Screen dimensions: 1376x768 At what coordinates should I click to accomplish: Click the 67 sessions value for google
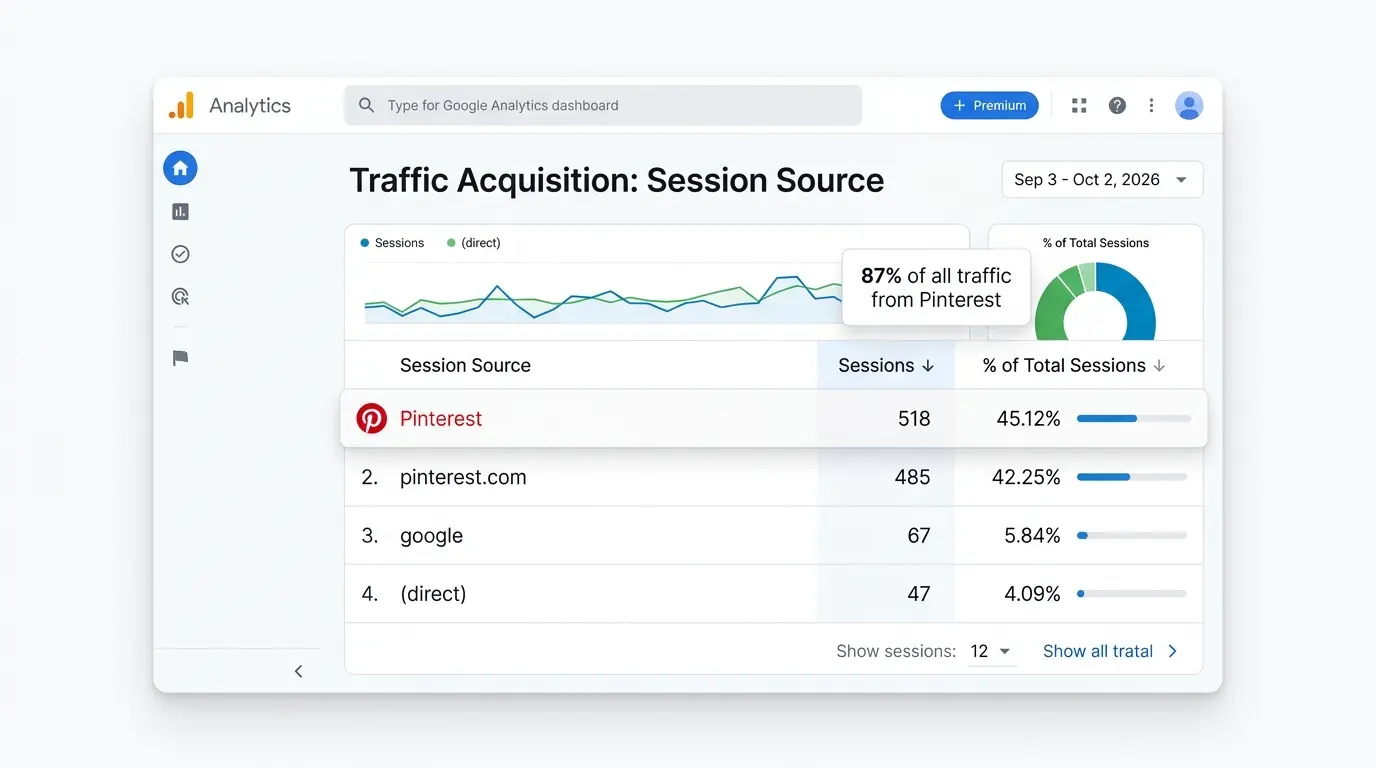click(x=919, y=535)
